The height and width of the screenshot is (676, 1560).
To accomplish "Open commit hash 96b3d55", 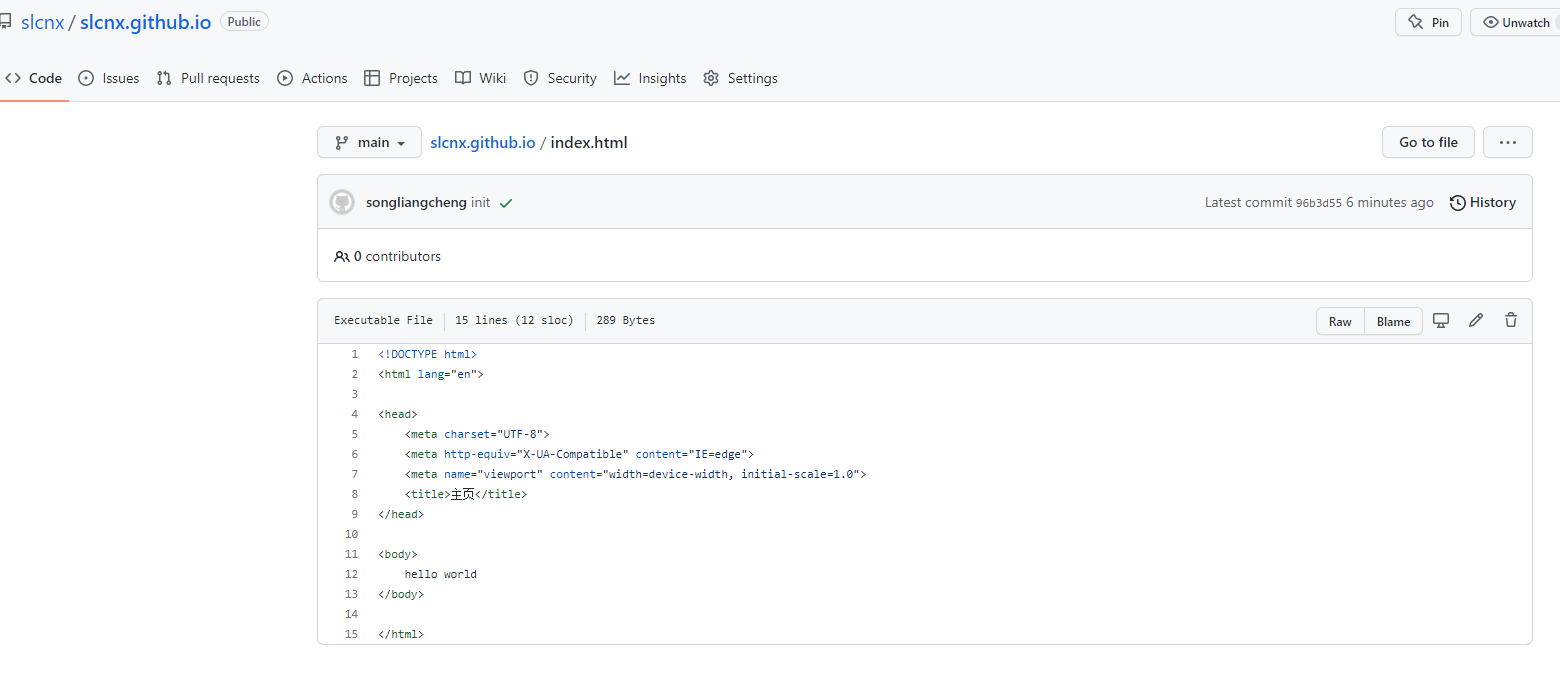I will [x=1319, y=203].
